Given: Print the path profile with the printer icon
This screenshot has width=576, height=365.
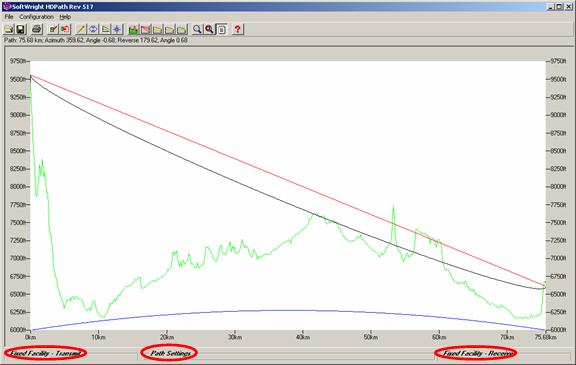Looking at the screenshot, I should tap(36, 29).
